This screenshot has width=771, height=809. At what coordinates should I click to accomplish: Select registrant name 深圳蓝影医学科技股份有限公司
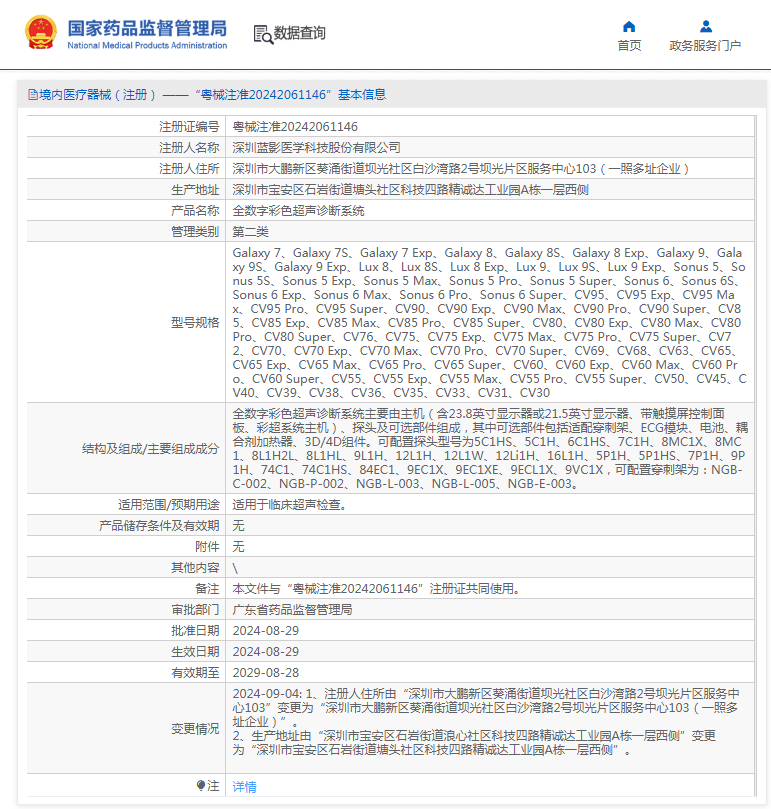[316, 148]
